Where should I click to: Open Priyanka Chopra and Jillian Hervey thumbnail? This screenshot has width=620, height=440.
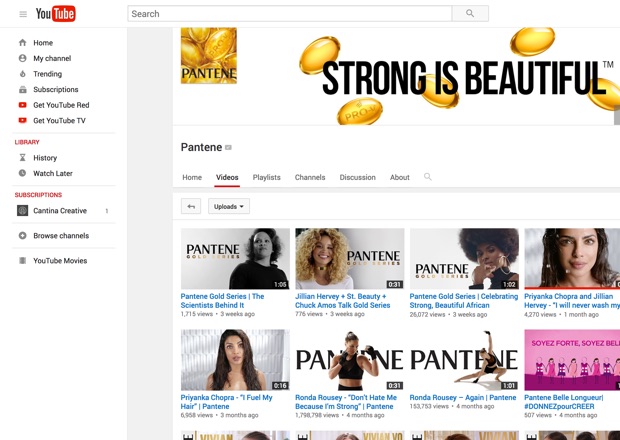point(572,259)
